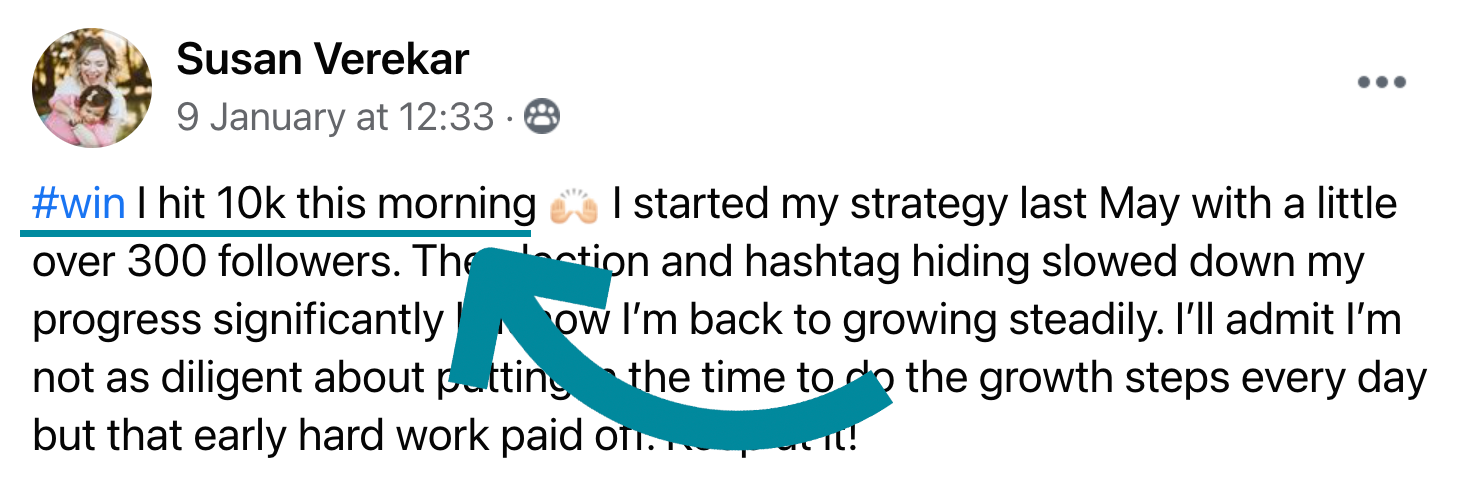Viewport: 1470px width, 490px height.
Task: Open the three-dot post options menu
Action: 1382,82
